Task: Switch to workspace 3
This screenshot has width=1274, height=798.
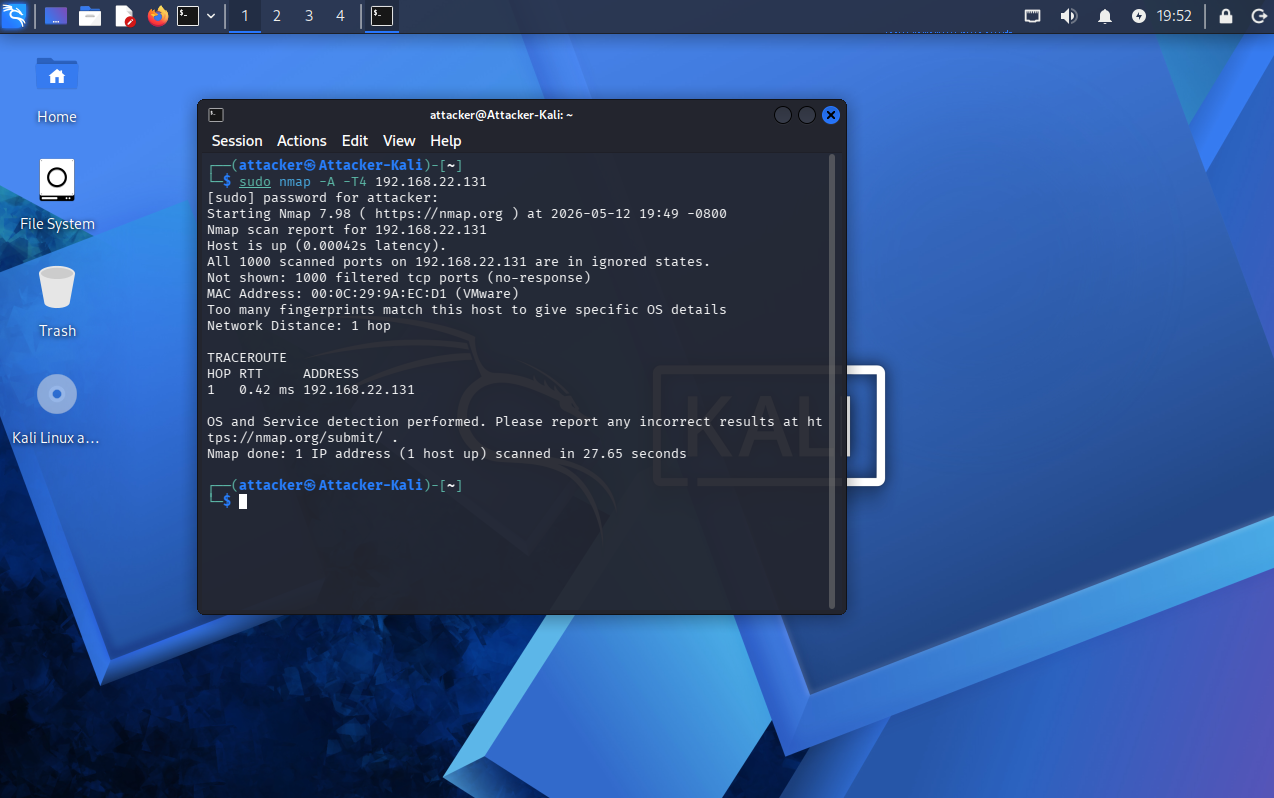Action: tap(309, 16)
